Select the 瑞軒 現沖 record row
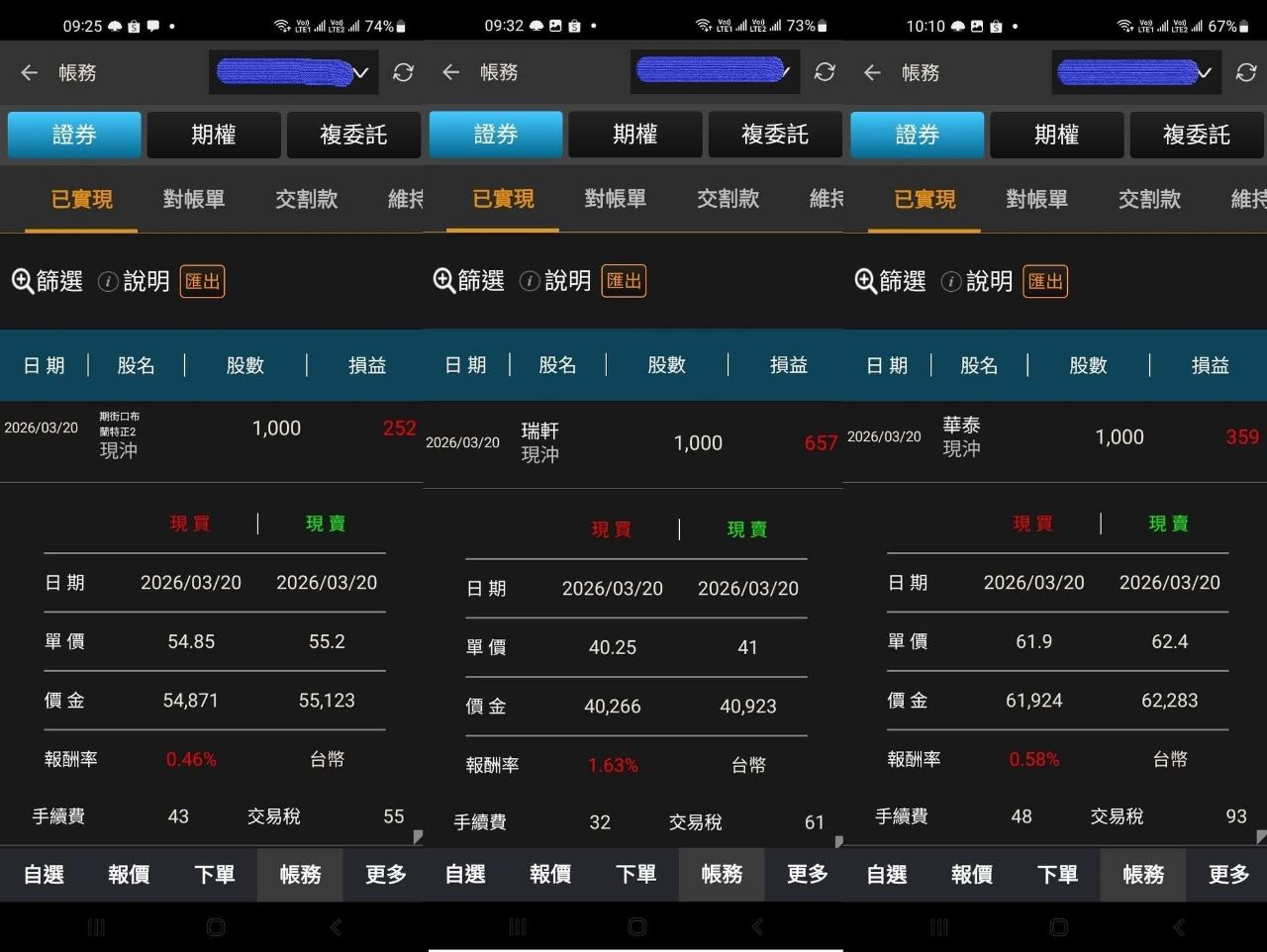The height and width of the screenshot is (952, 1267). point(632,442)
